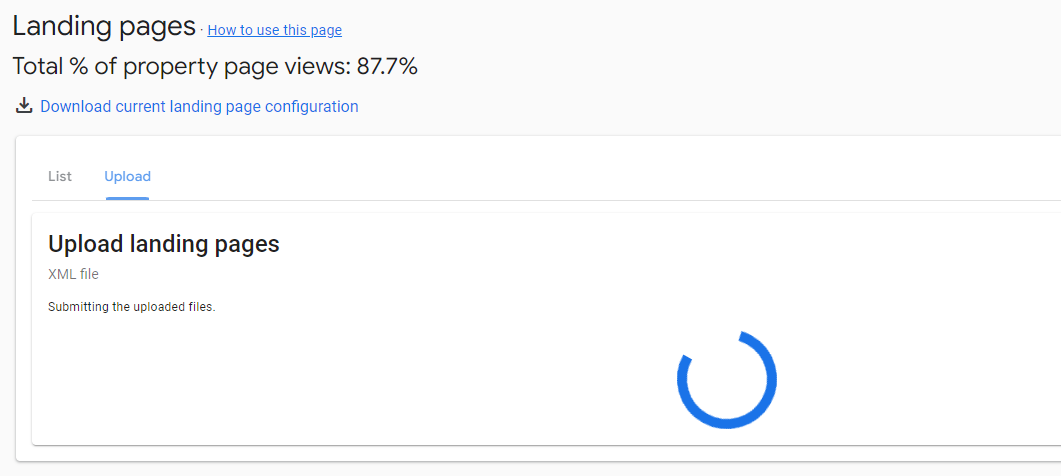The width and height of the screenshot is (1061, 476).
Task: Click the 'XML file' subtitle text
Action: (x=73, y=274)
